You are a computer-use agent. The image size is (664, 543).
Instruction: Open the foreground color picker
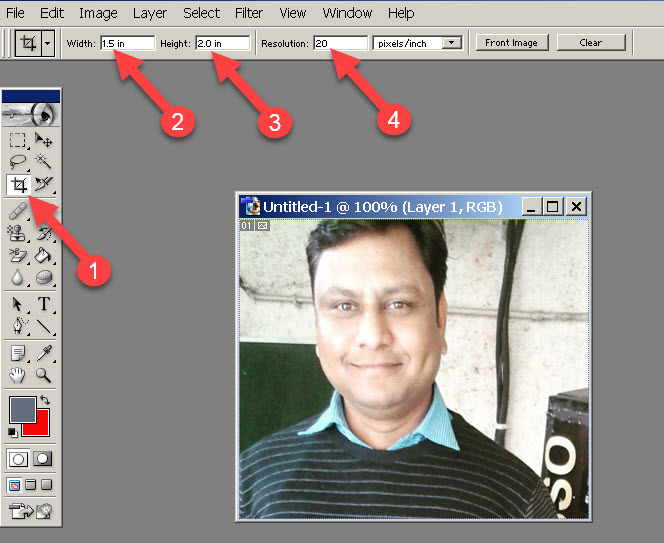pos(22,410)
